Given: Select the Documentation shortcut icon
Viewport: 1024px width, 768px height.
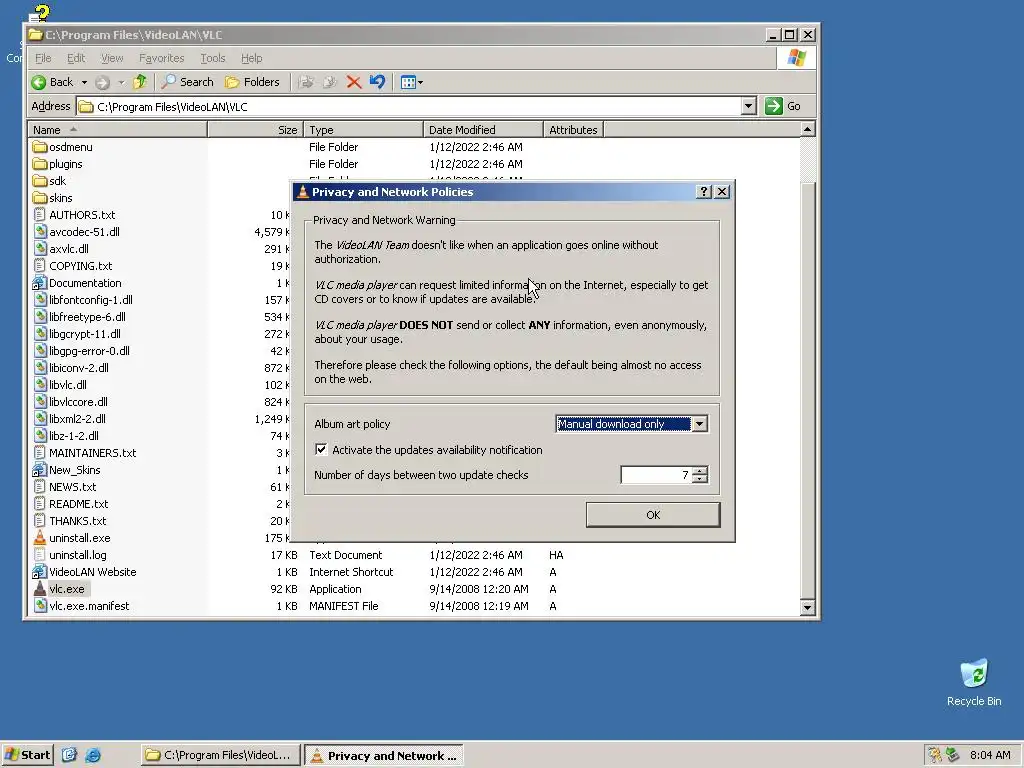Looking at the screenshot, I should [40, 283].
